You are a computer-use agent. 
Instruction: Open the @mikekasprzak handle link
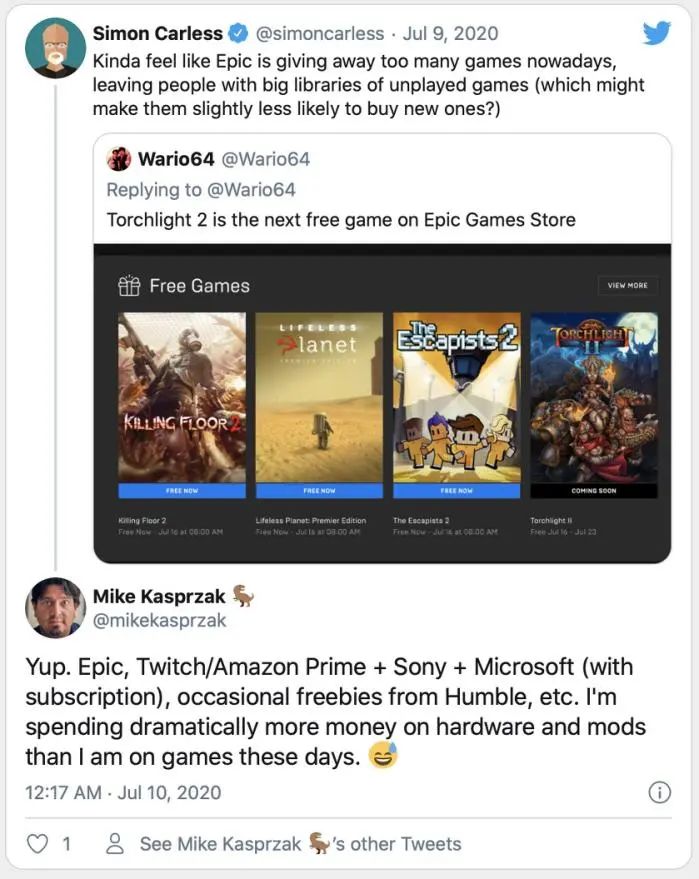pos(159,621)
